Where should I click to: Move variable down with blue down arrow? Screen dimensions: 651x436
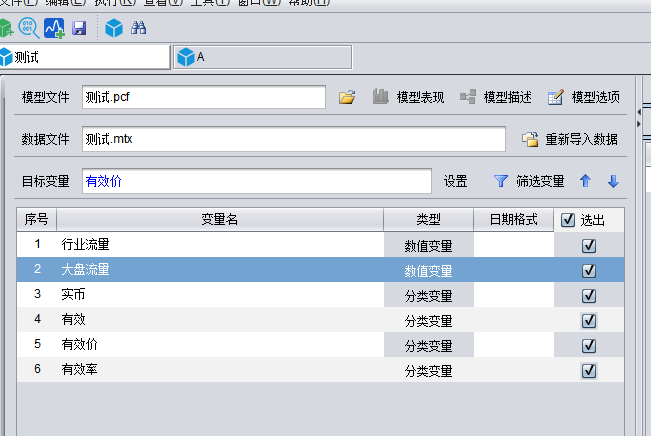tap(613, 181)
